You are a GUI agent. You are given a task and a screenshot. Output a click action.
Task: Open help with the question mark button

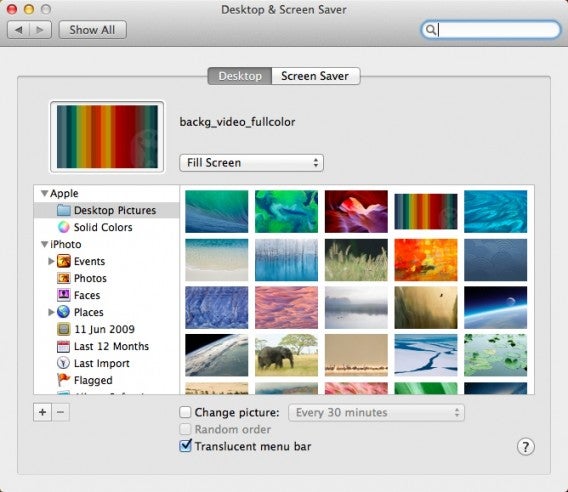525,447
